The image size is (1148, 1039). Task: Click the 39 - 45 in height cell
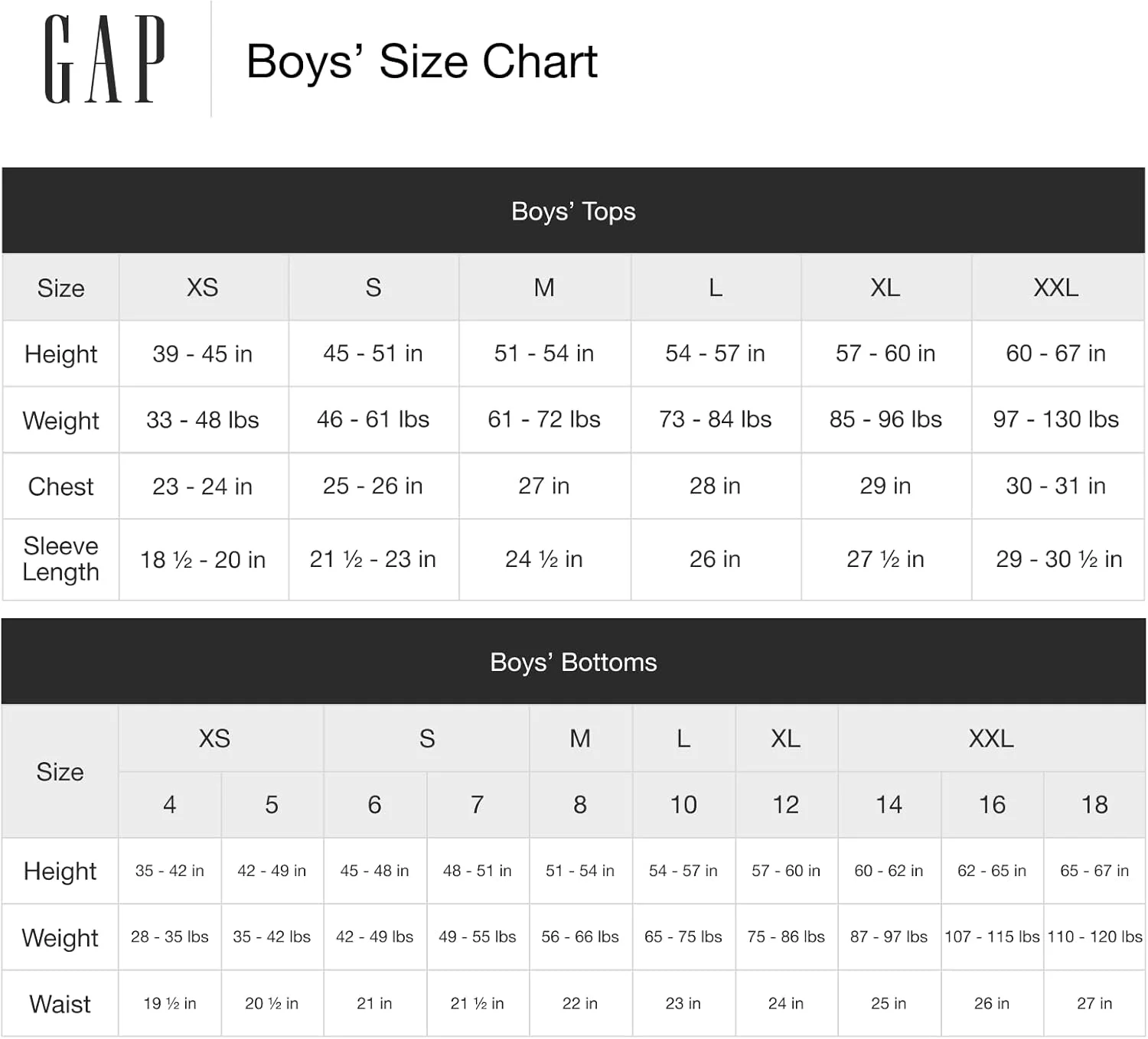click(x=203, y=353)
